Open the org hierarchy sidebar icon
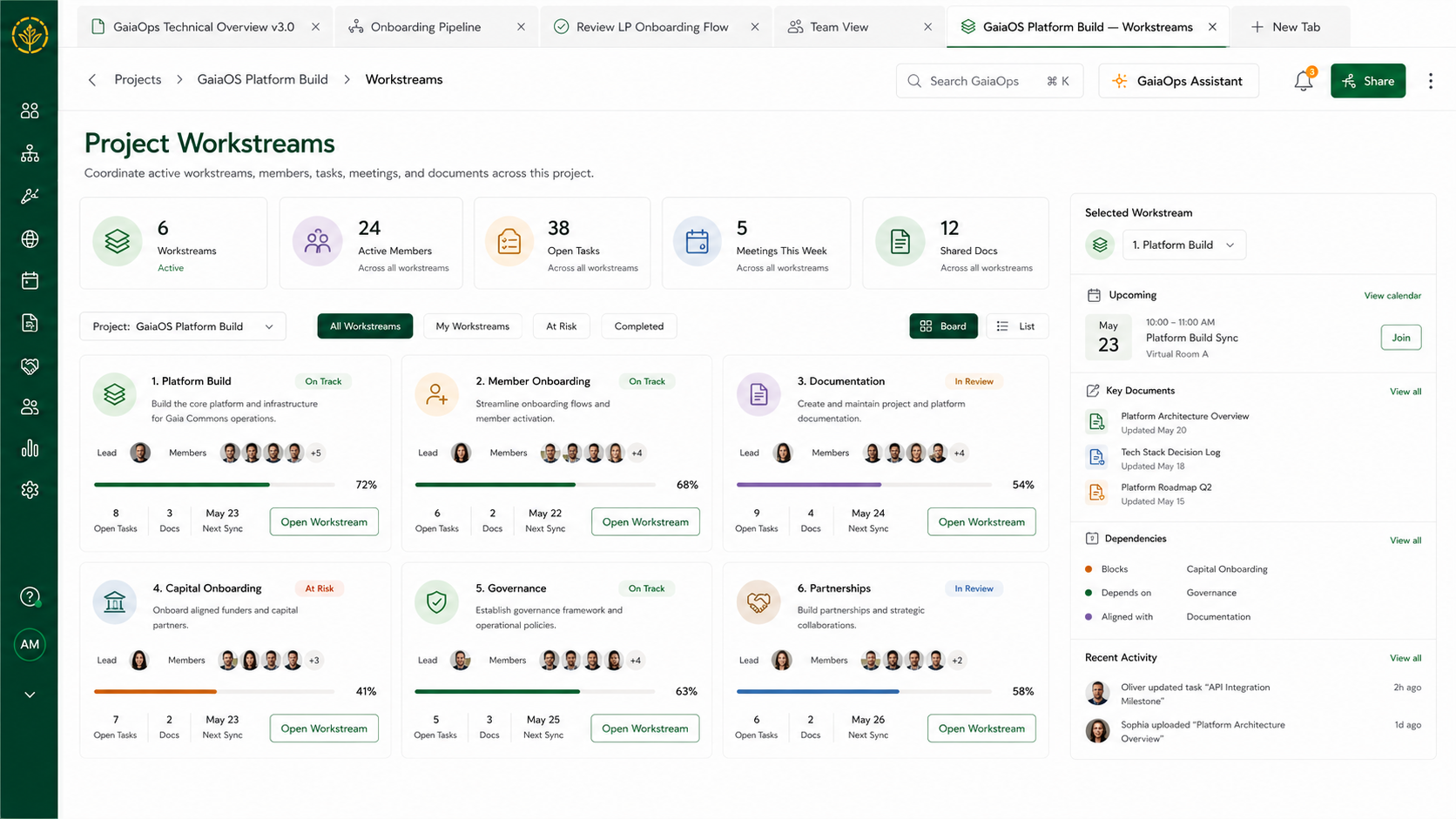Viewport: 1456px width, 819px height. pos(30,153)
